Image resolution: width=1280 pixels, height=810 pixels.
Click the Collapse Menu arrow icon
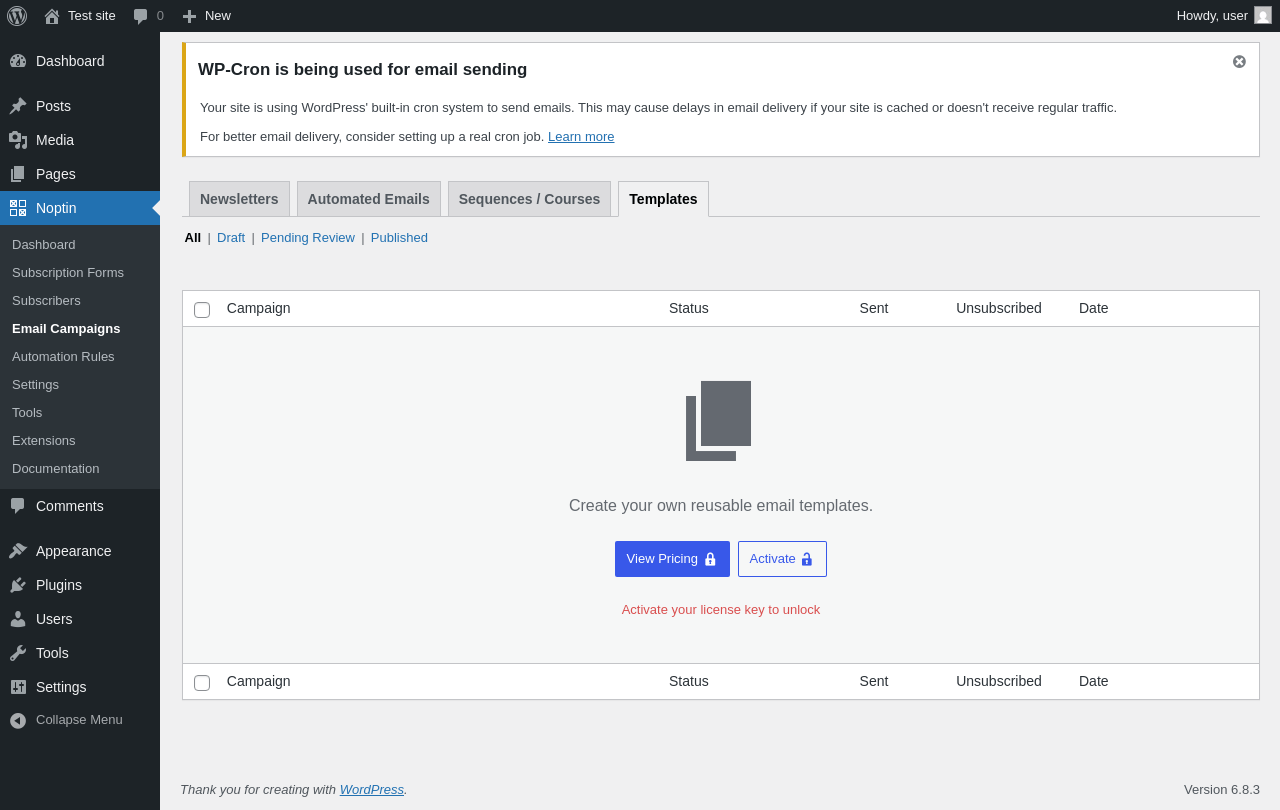click(x=18, y=720)
